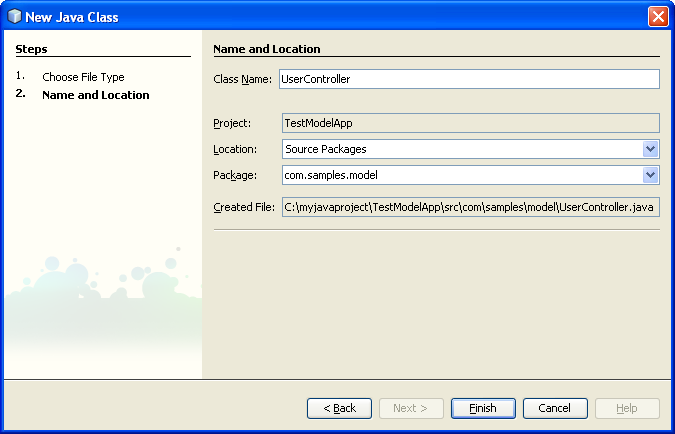Cancel the class creation
This screenshot has height=434, width=675.
pyautogui.click(x=555, y=408)
